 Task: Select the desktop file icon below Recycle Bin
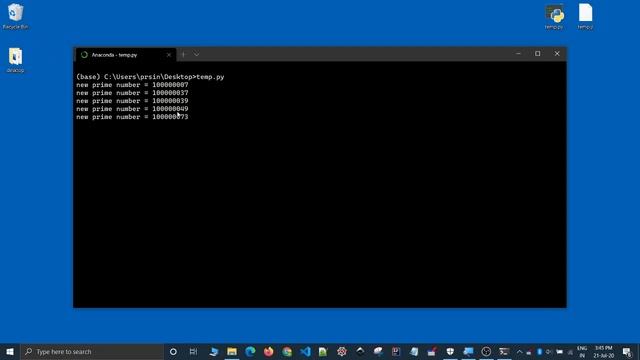click(15, 60)
